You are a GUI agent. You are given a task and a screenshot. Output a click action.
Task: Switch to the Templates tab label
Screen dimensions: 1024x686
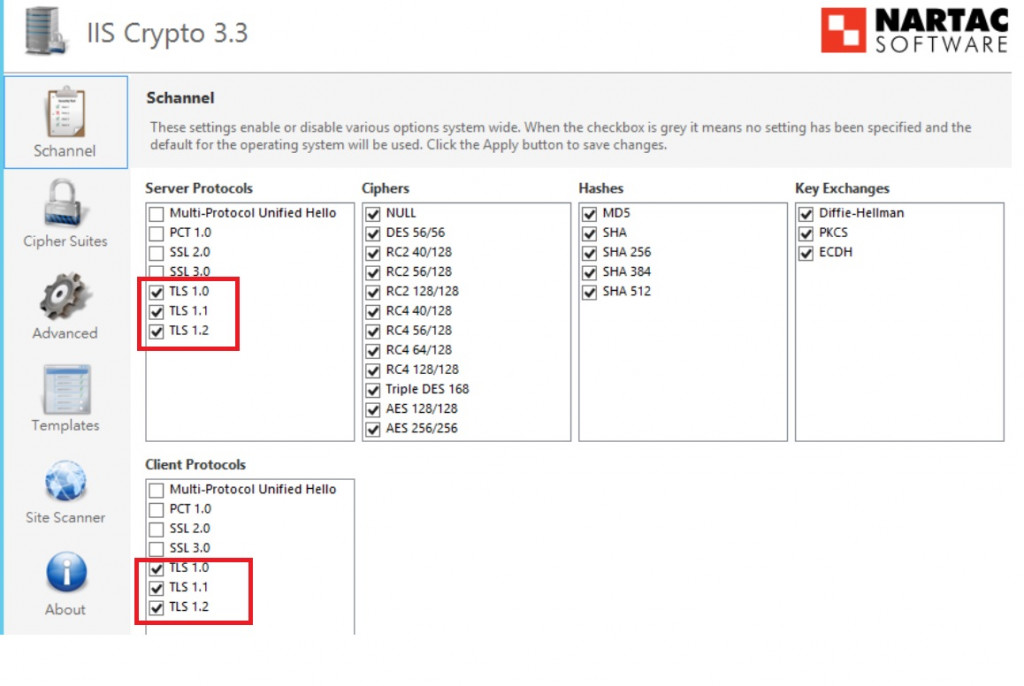pyautogui.click(x=65, y=425)
